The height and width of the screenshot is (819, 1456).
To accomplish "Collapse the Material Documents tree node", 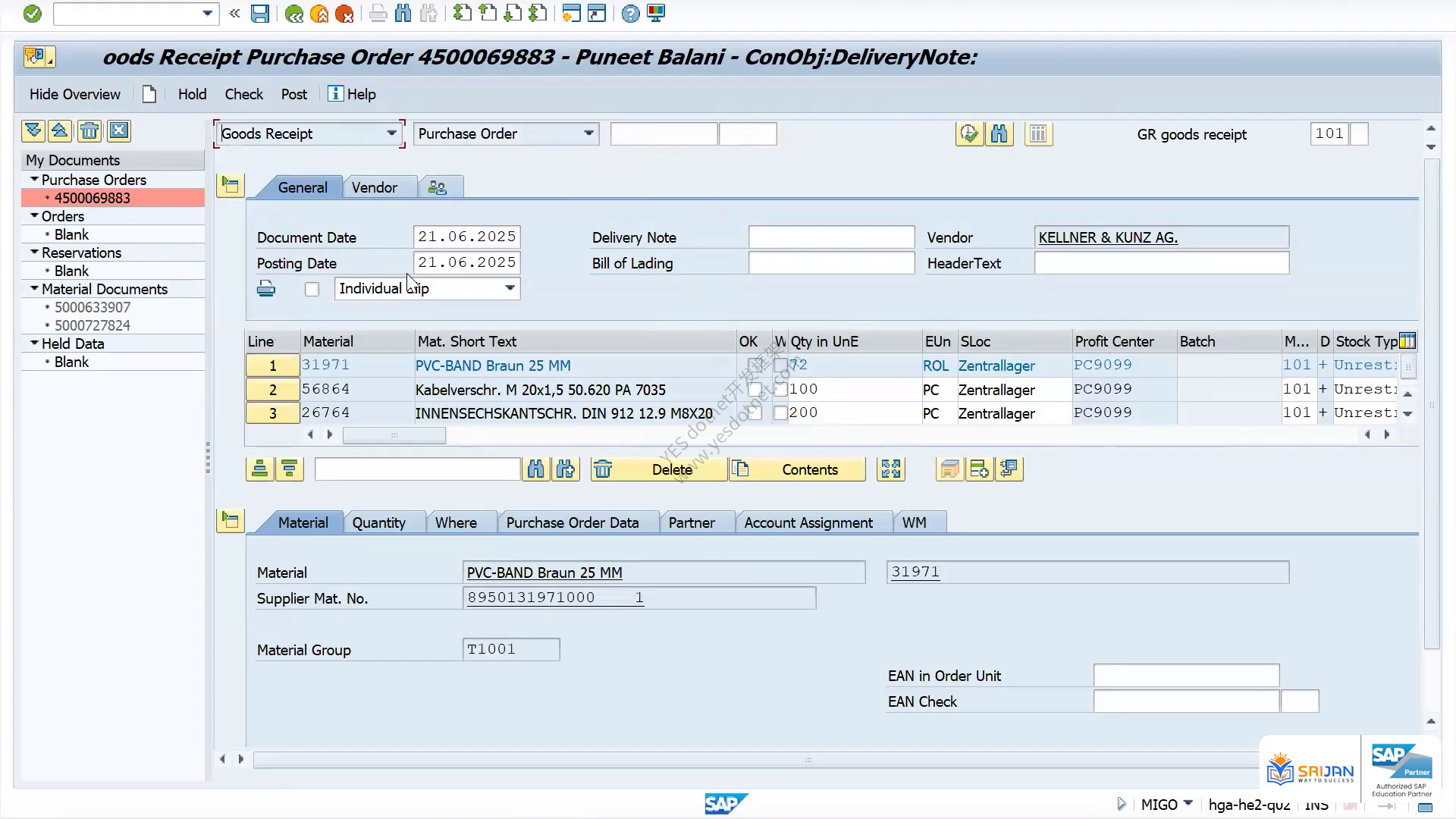I will [x=34, y=289].
